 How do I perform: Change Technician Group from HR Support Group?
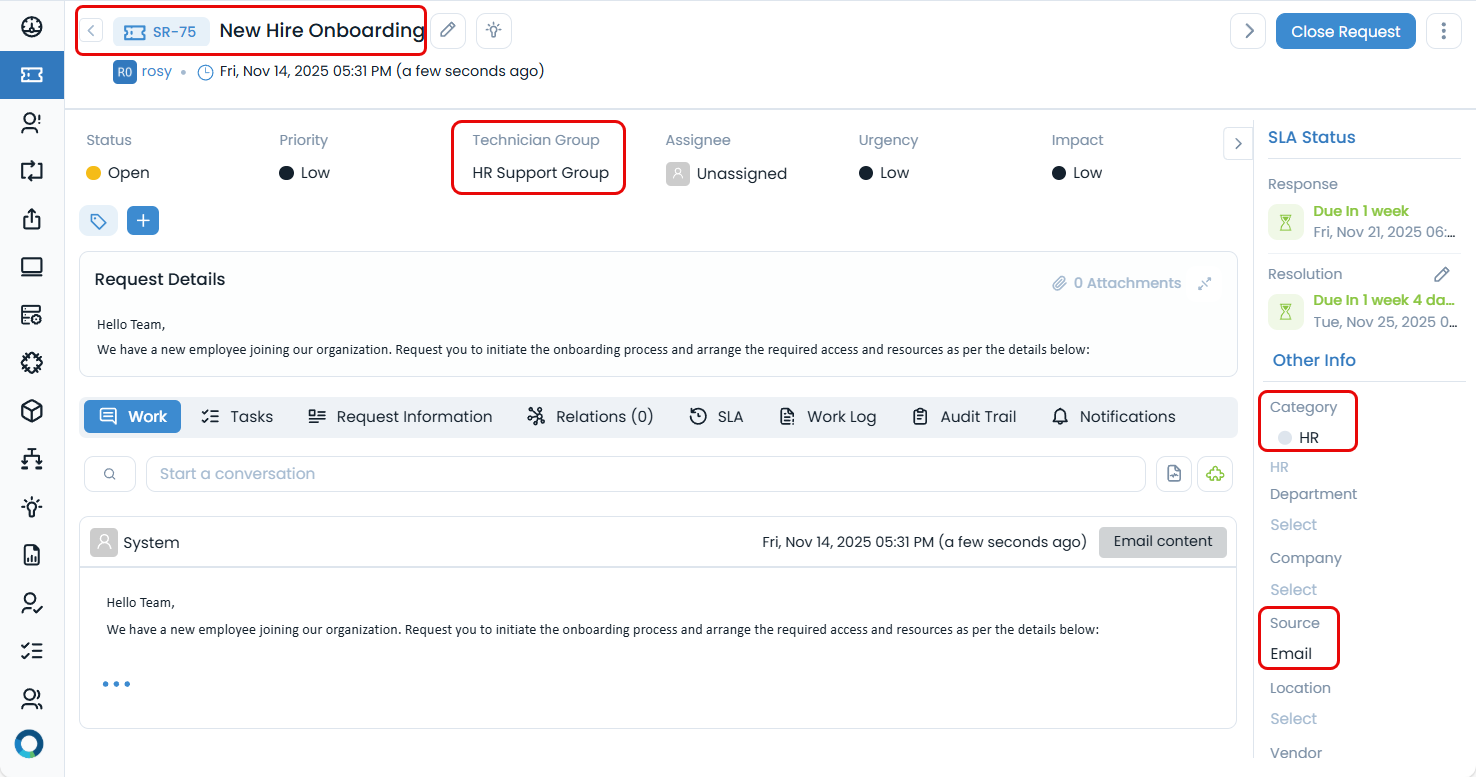click(x=540, y=173)
